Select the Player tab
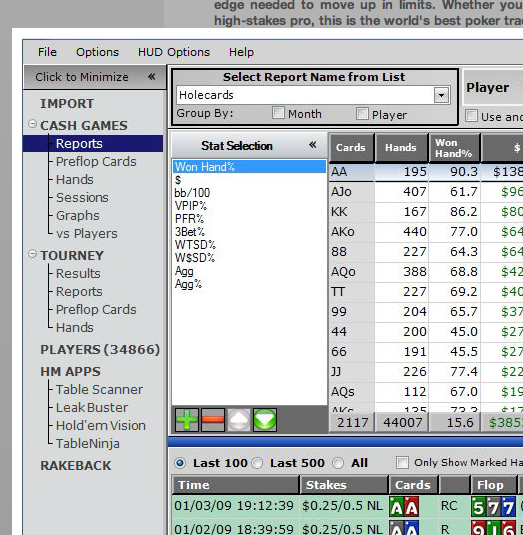523x535 pixels. click(493, 87)
